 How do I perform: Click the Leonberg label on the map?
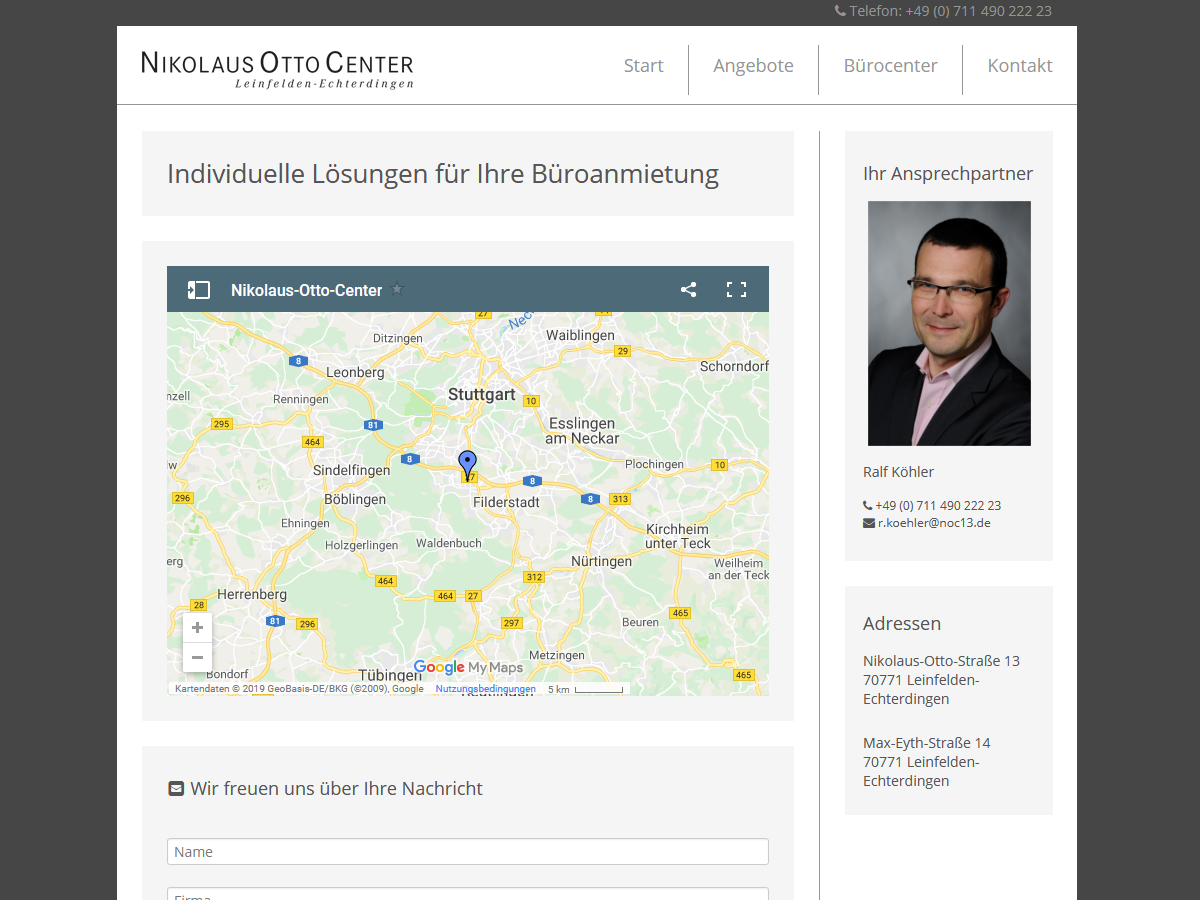click(355, 372)
